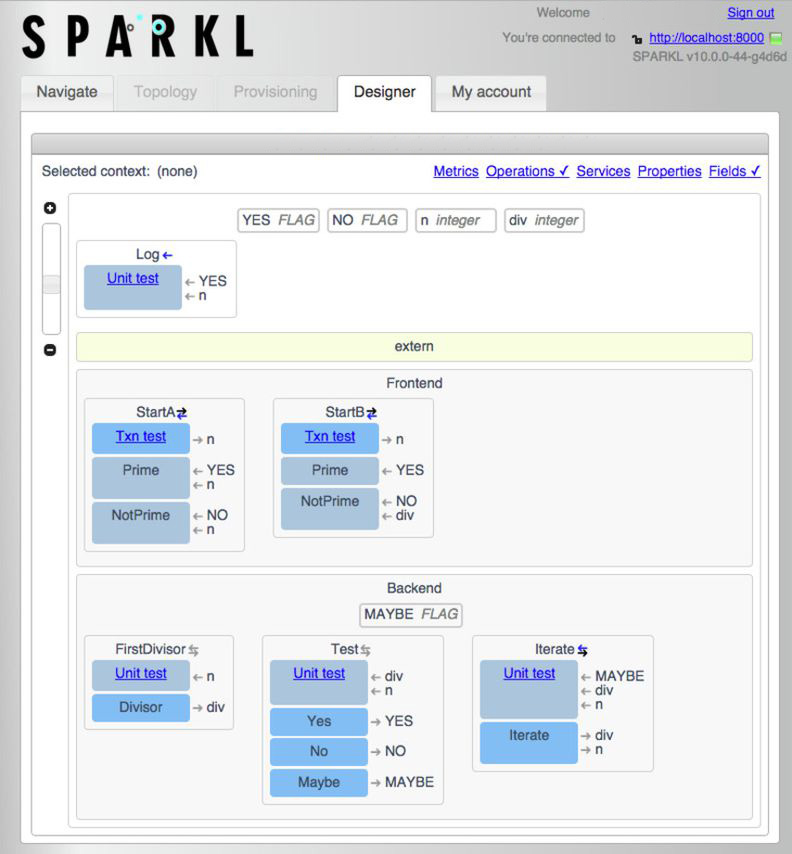Image resolution: width=792 pixels, height=854 pixels.
Task: Toggle the Operations view option
Action: 527,171
